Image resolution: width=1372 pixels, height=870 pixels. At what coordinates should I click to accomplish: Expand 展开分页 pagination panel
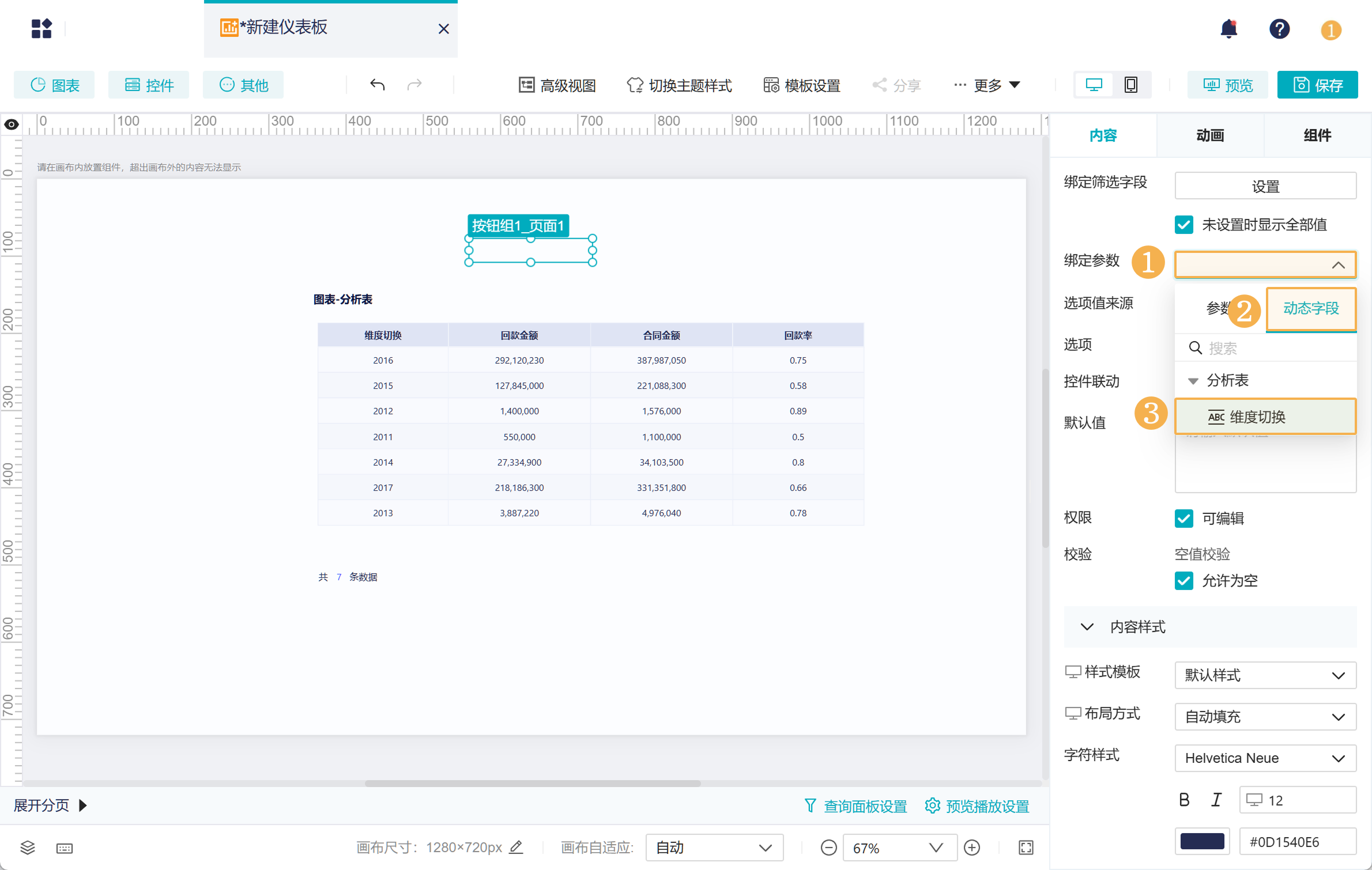[50, 805]
